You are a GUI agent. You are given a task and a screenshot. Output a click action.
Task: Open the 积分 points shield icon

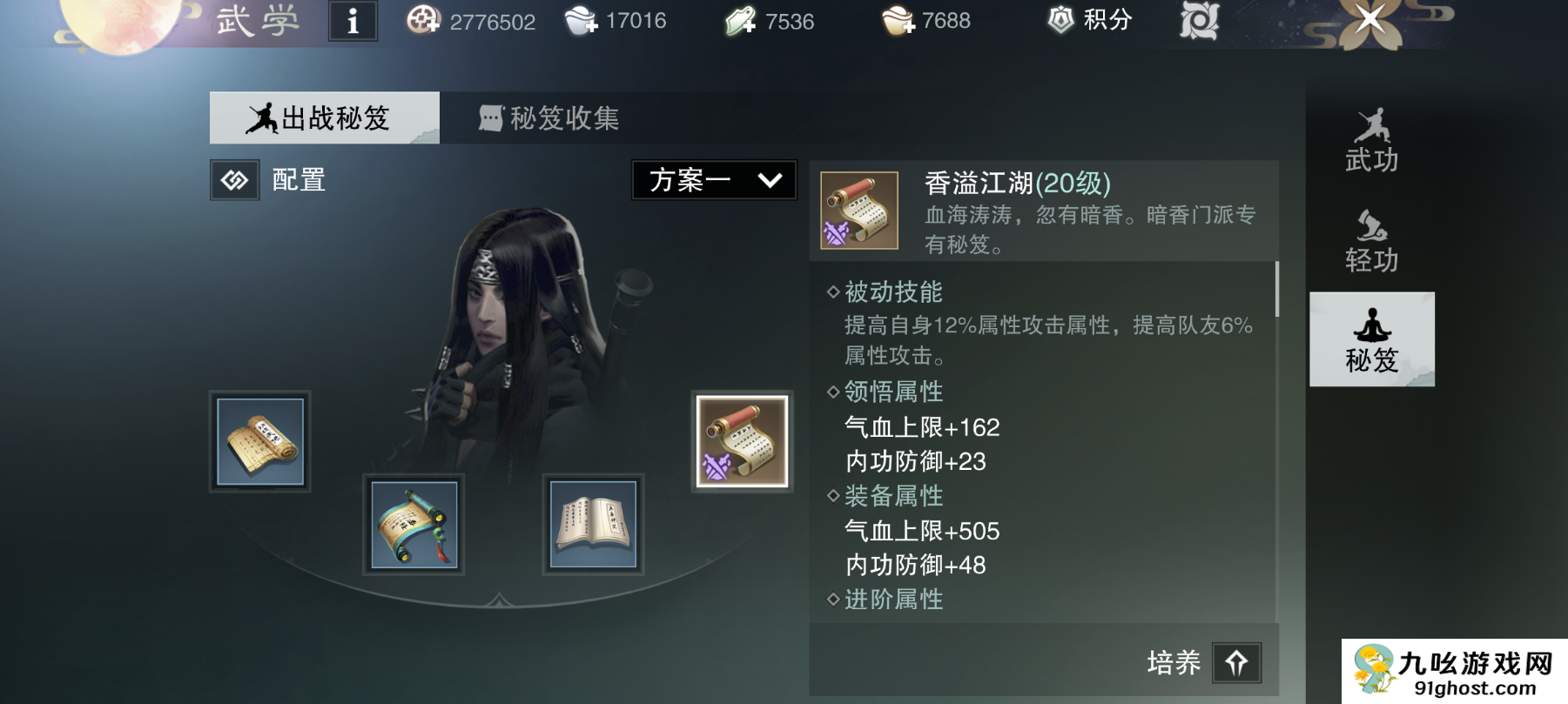(x=1060, y=19)
